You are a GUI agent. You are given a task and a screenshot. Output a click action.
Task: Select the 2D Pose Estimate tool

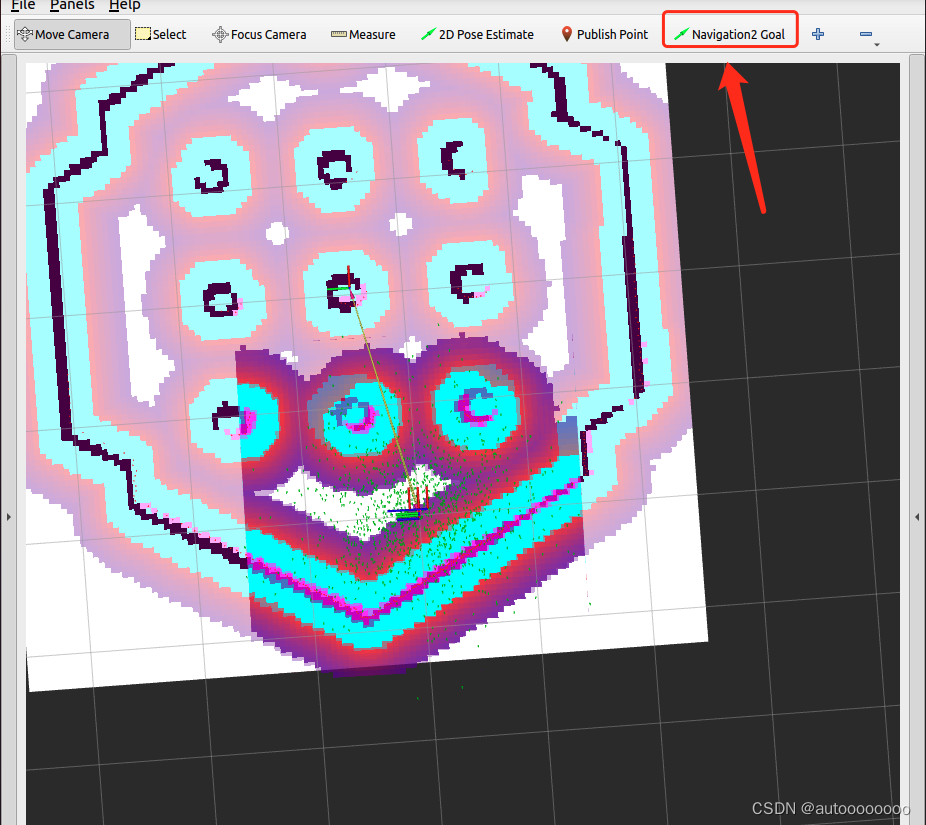click(477, 34)
